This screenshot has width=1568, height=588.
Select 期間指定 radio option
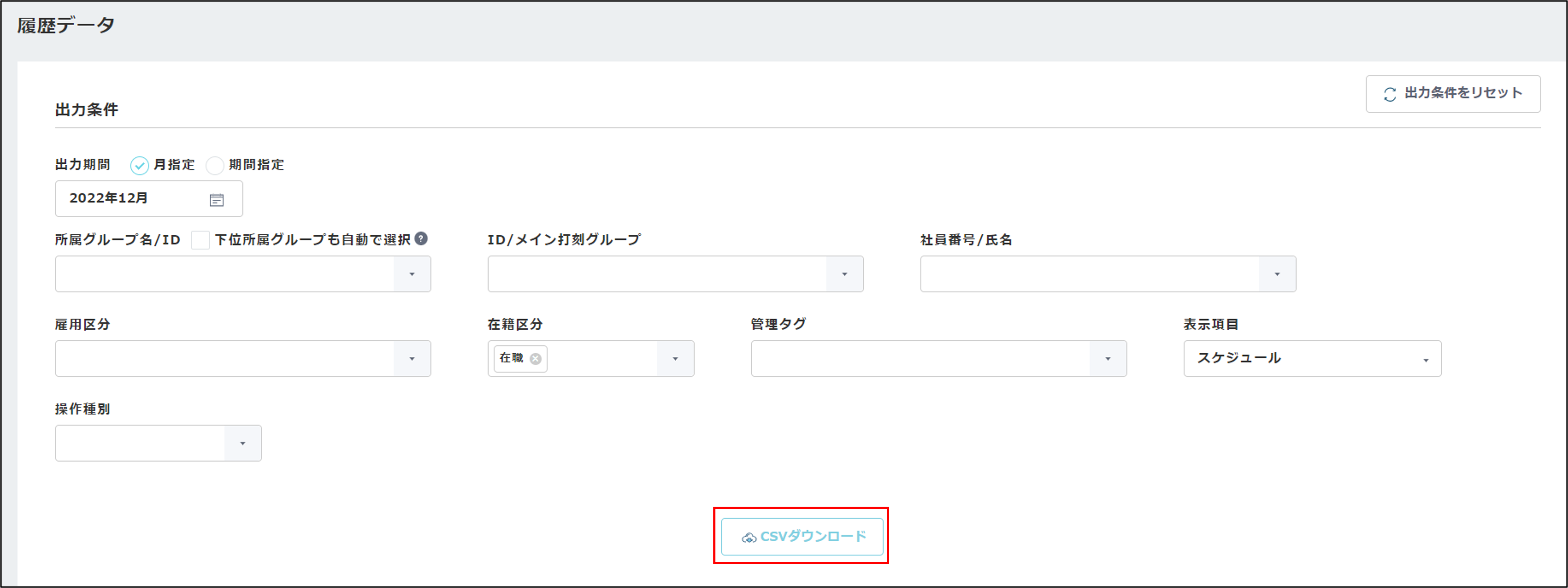215,165
